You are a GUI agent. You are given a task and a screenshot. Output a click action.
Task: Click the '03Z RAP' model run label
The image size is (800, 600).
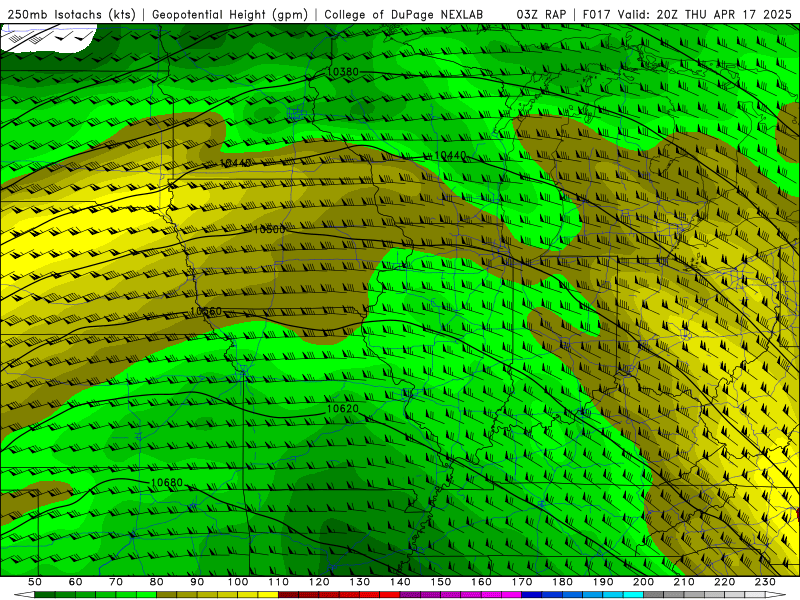tap(541, 14)
